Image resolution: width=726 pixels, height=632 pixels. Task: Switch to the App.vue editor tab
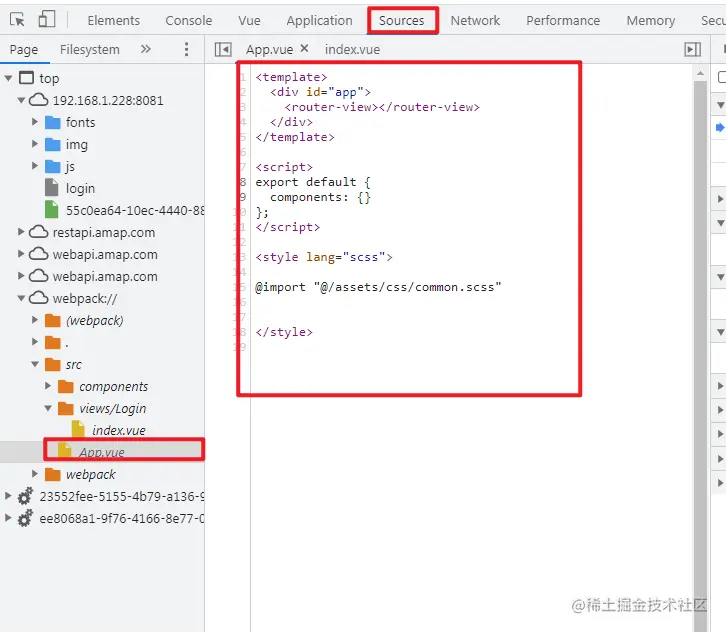(269, 50)
